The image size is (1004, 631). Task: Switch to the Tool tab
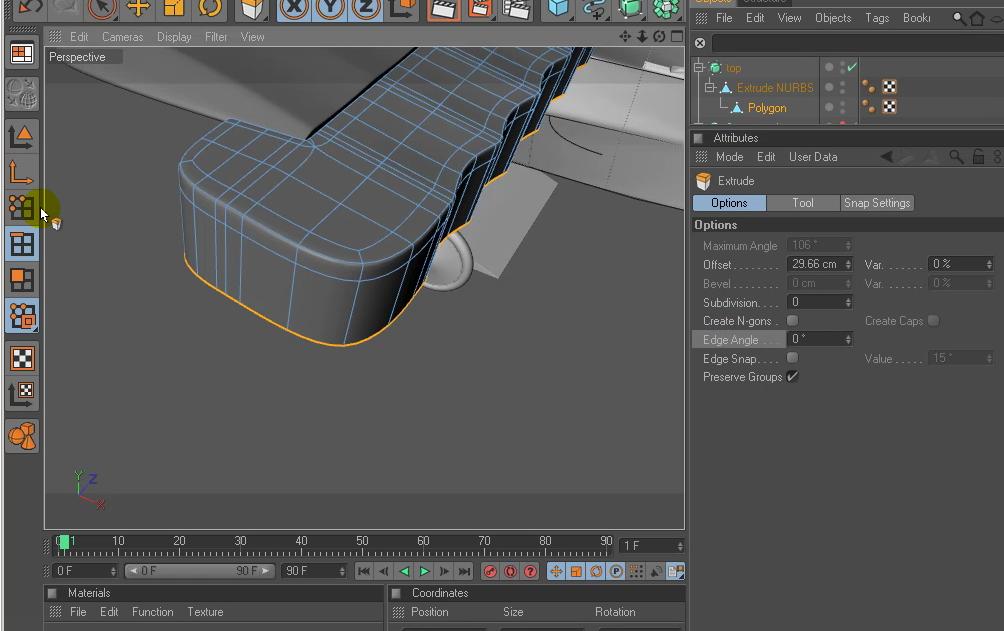[803, 203]
